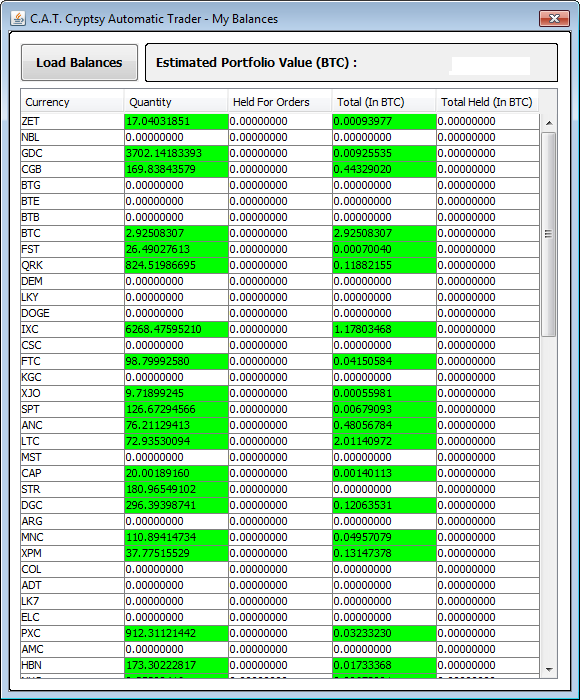580x700 pixels.
Task: Click CGB total 0.44329020
Action: [x=384, y=170]
